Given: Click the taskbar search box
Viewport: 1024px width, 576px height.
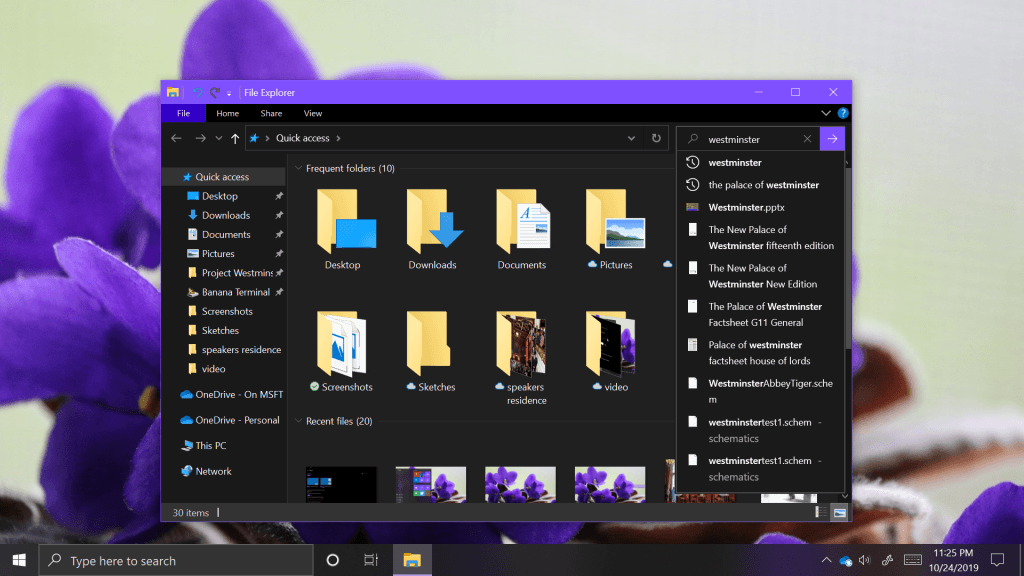Looking at the screenshot, I should tap(176, 560).
